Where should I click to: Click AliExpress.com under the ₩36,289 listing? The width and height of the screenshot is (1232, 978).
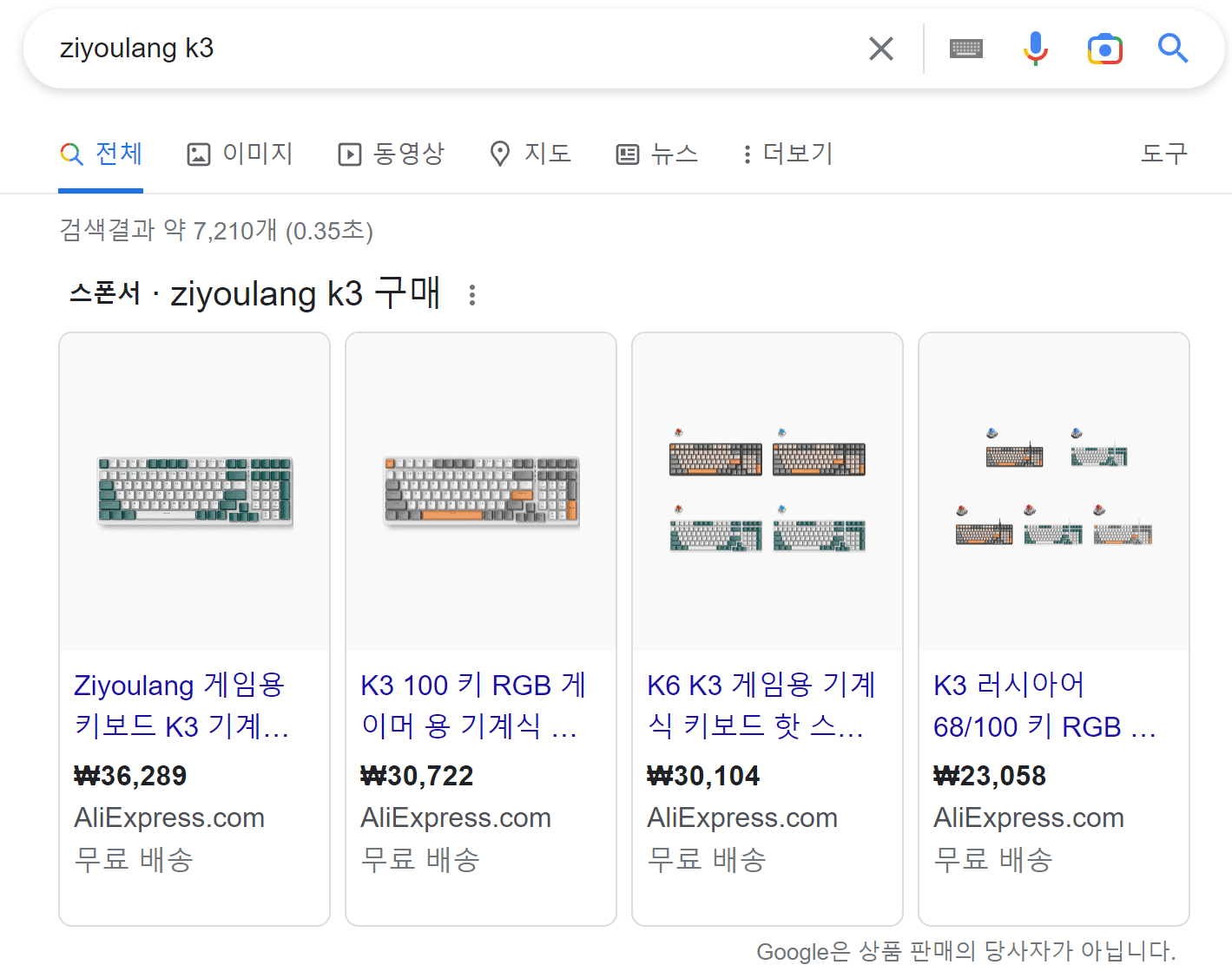tap(169, 817)
